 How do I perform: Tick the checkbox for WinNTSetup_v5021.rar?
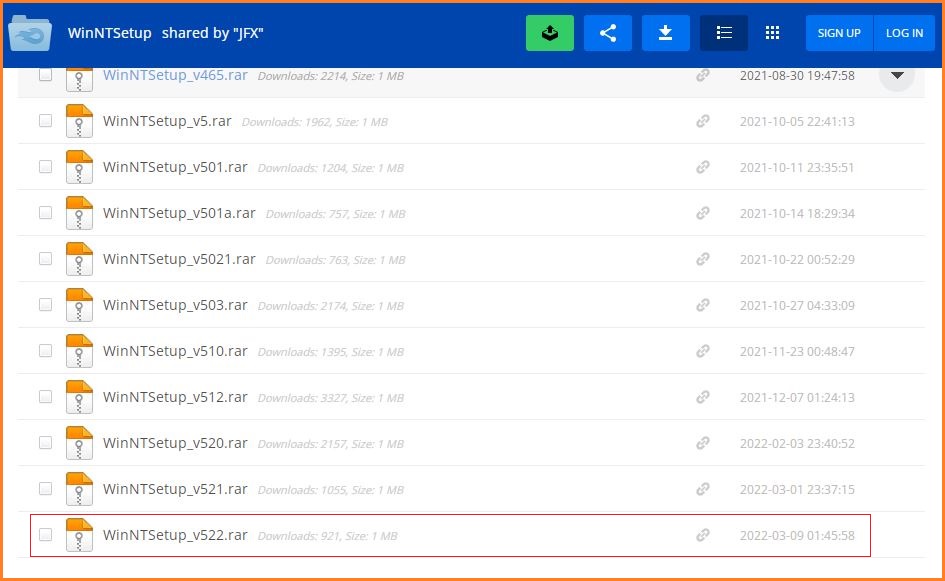(x=45, y=259)
